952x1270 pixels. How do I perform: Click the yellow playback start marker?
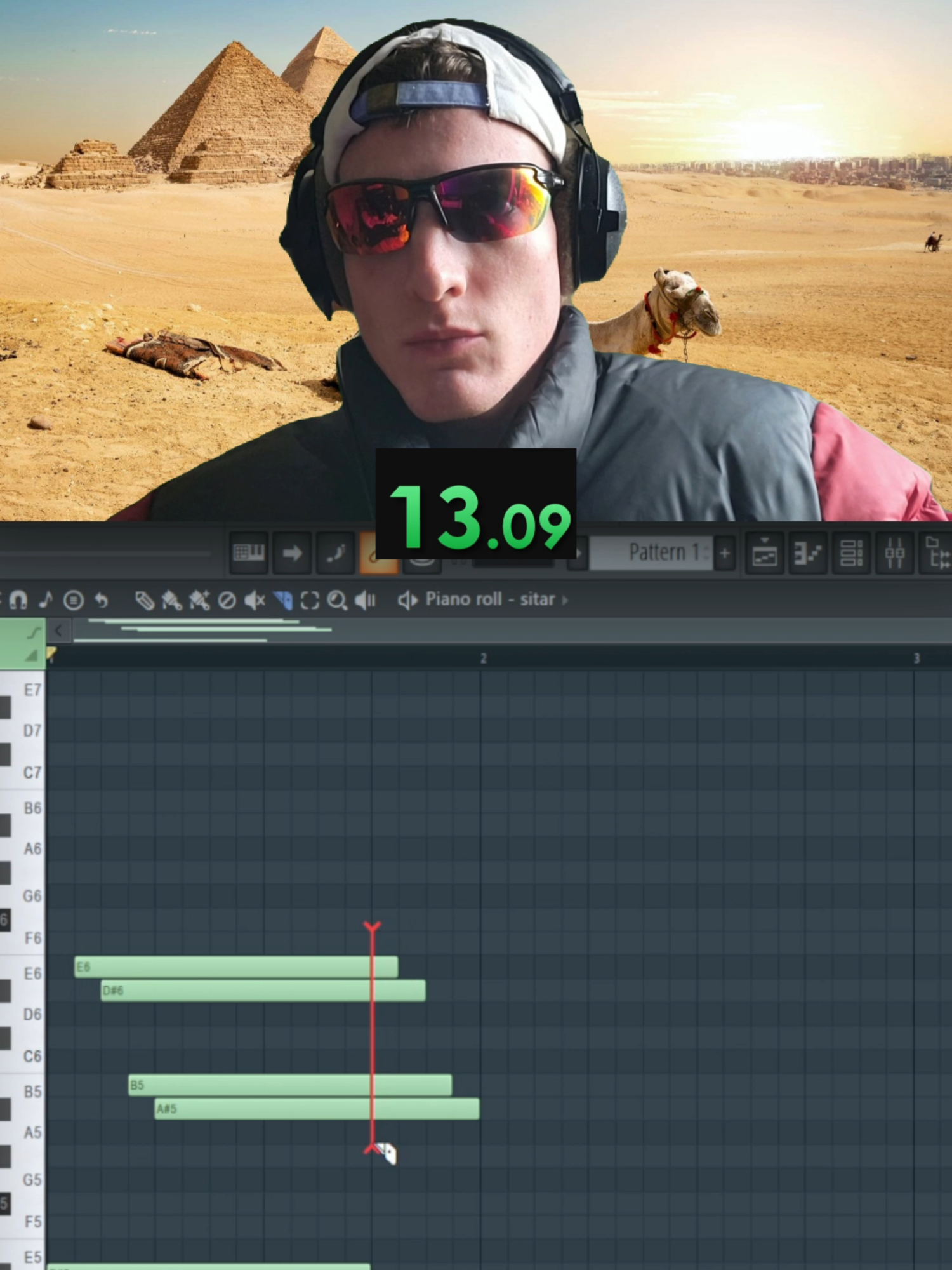click(51, 654)
